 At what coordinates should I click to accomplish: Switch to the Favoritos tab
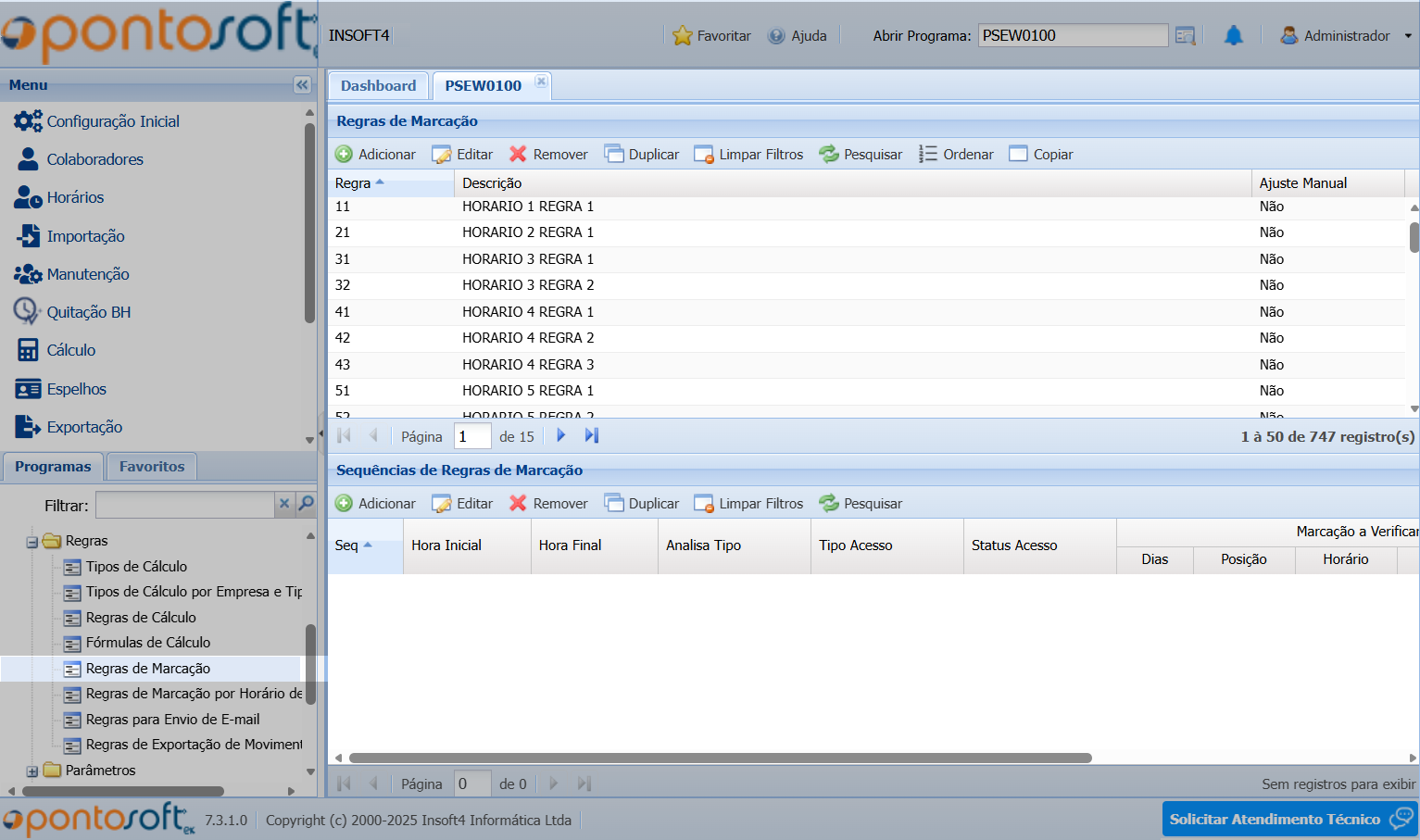tap(152, 467)
